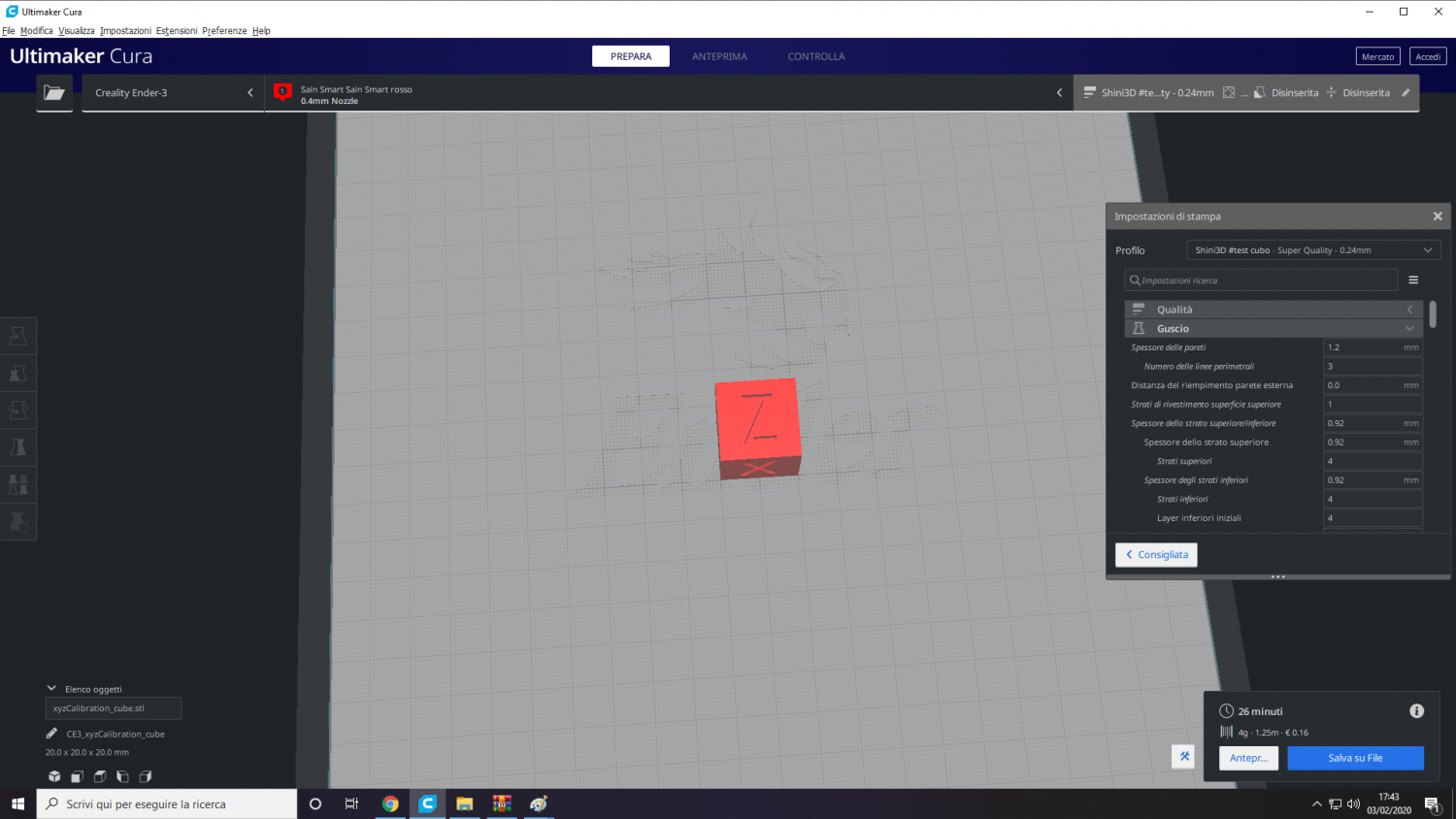Expand the Shini3D 0.24mm print settings summary
Screen dimensions: 1456x819
[1246, 93]
